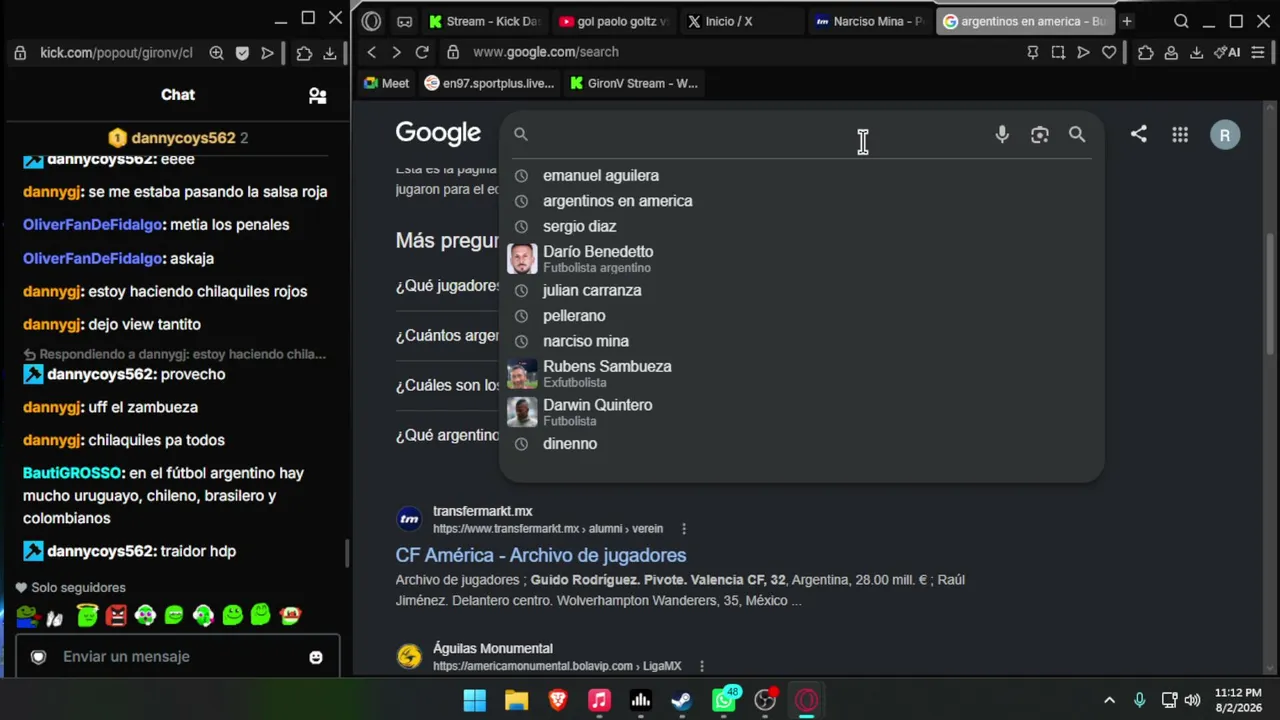Click the snapshot icon in Opera address bar
The image size is (1280, 720).
pyautogui.click(x=1058, y=52)
